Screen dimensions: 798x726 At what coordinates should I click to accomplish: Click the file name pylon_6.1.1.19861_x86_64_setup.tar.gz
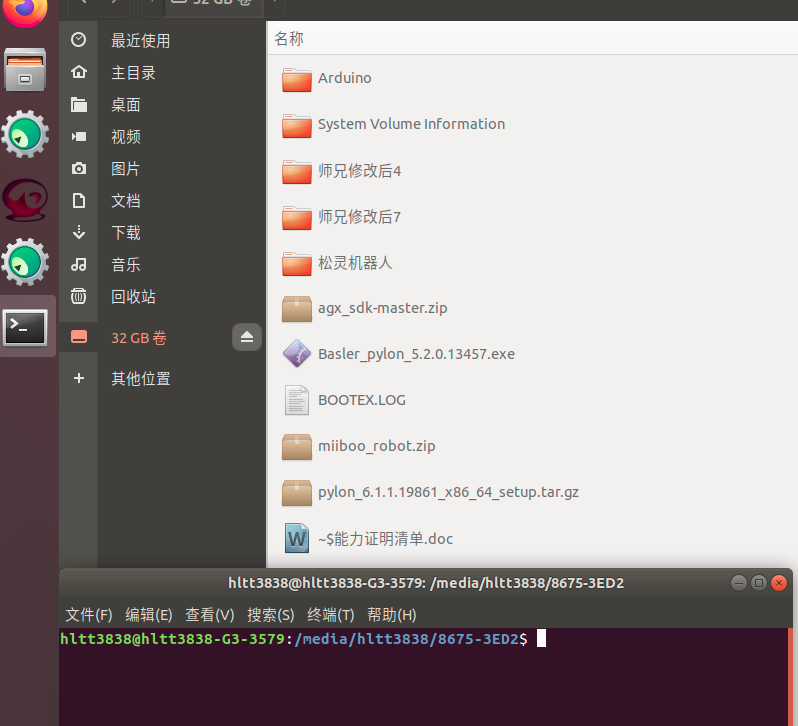(x=448, y=492)
